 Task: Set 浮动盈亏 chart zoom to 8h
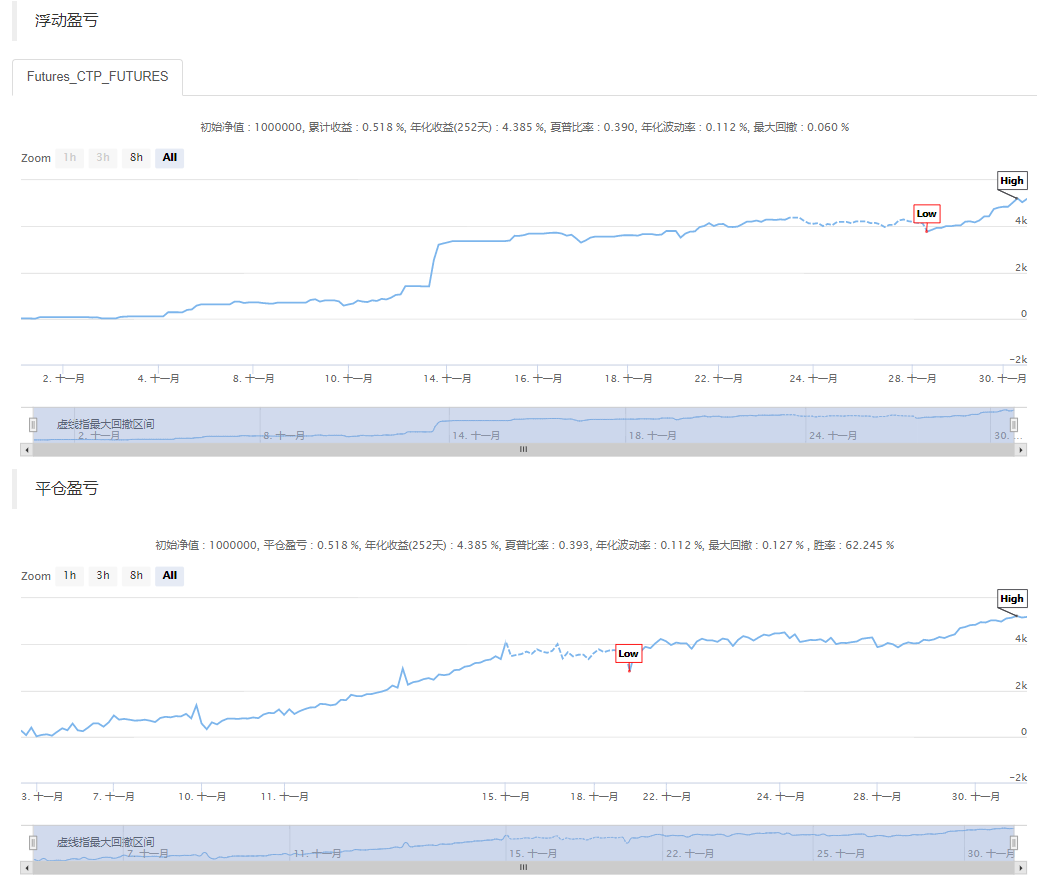click(x=136, y=157)
